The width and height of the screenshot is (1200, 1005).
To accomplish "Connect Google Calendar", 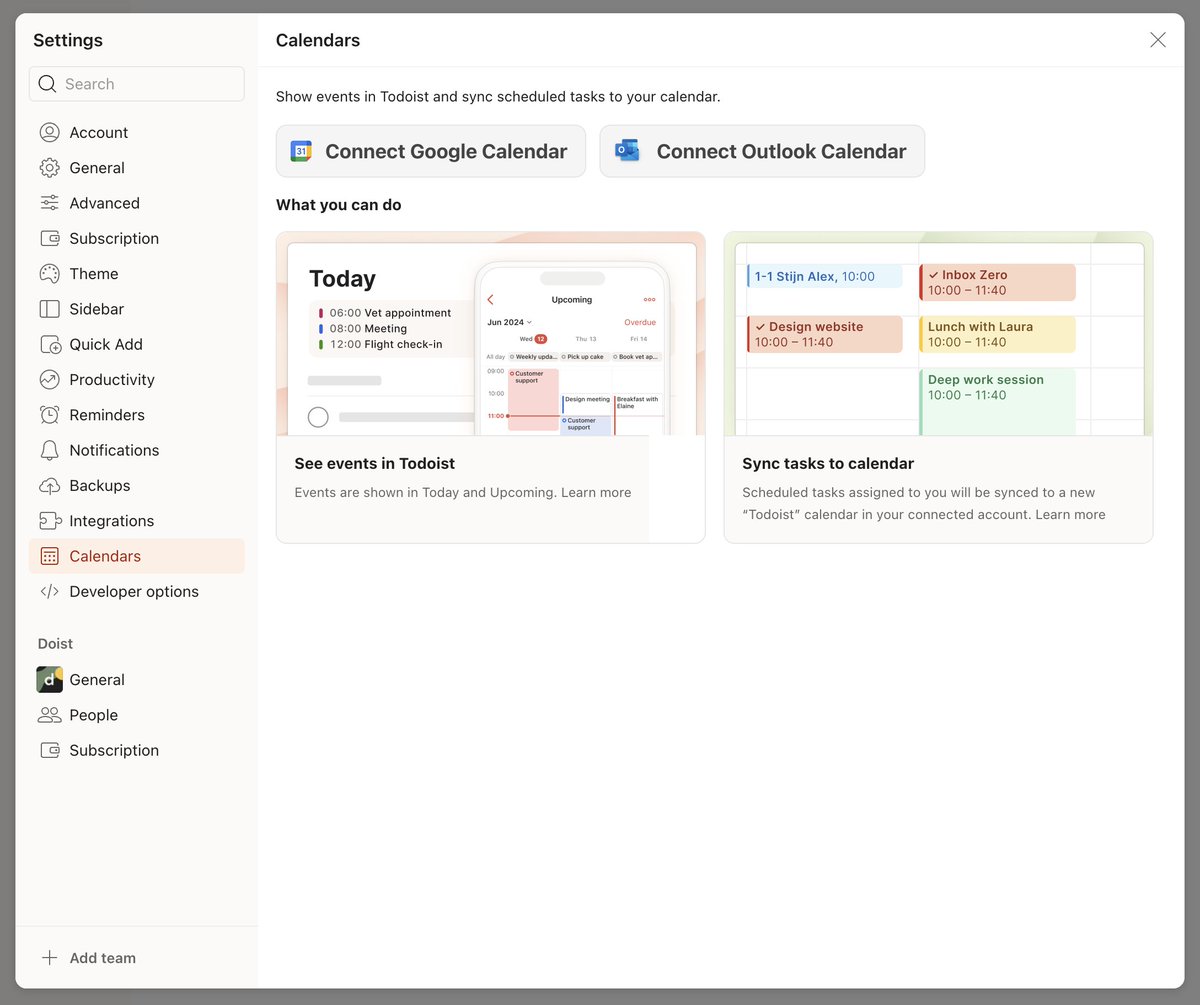I will (431, 151).
